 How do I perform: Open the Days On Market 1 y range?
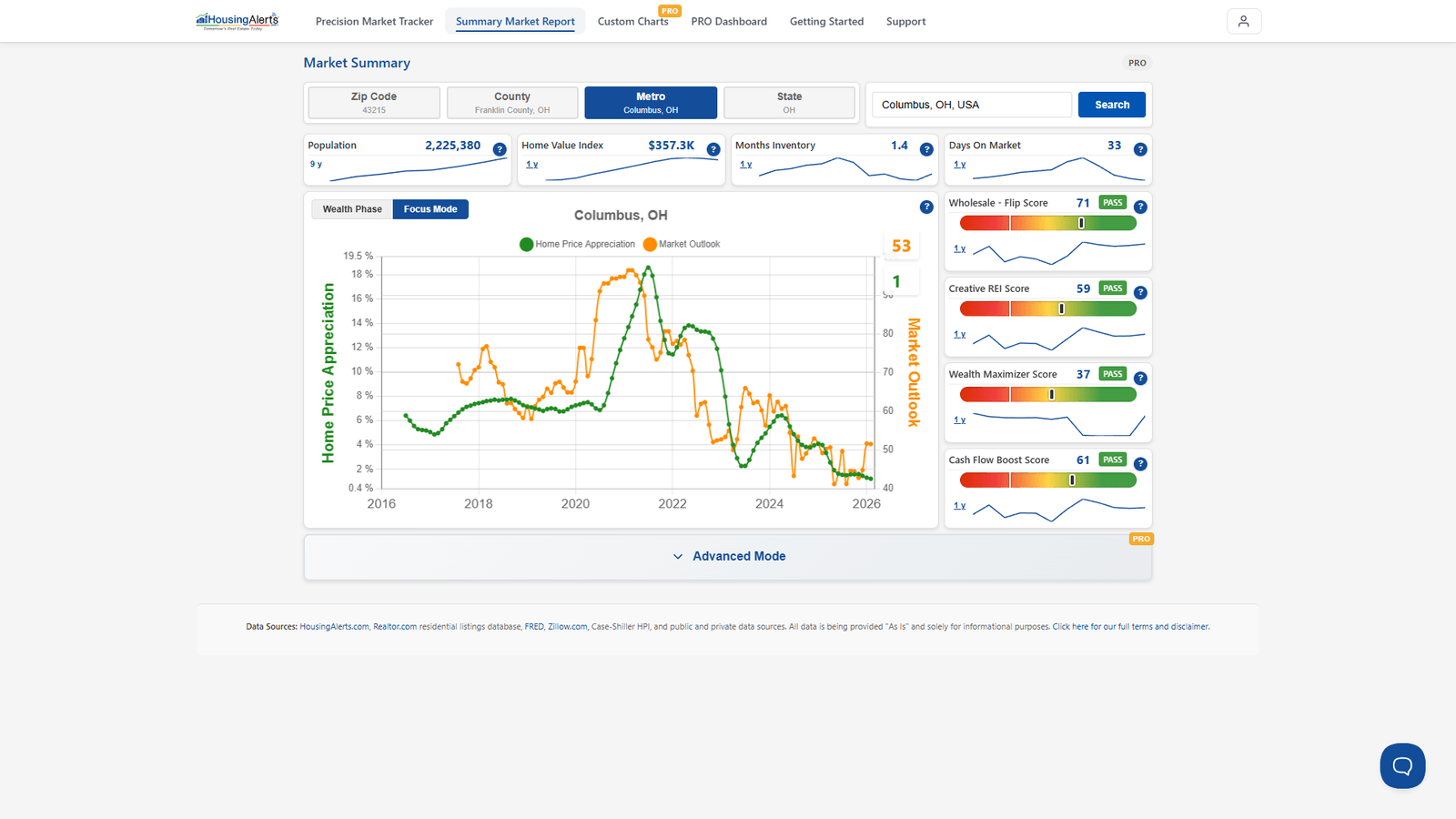(x=960, y=165)
